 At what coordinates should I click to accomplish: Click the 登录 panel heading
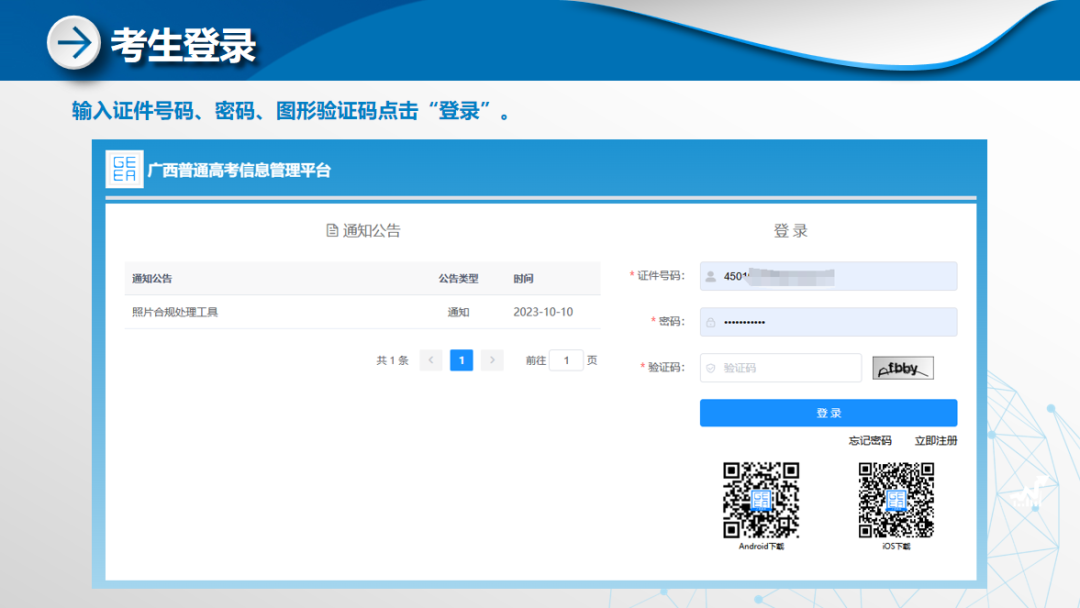pos(791,231)
